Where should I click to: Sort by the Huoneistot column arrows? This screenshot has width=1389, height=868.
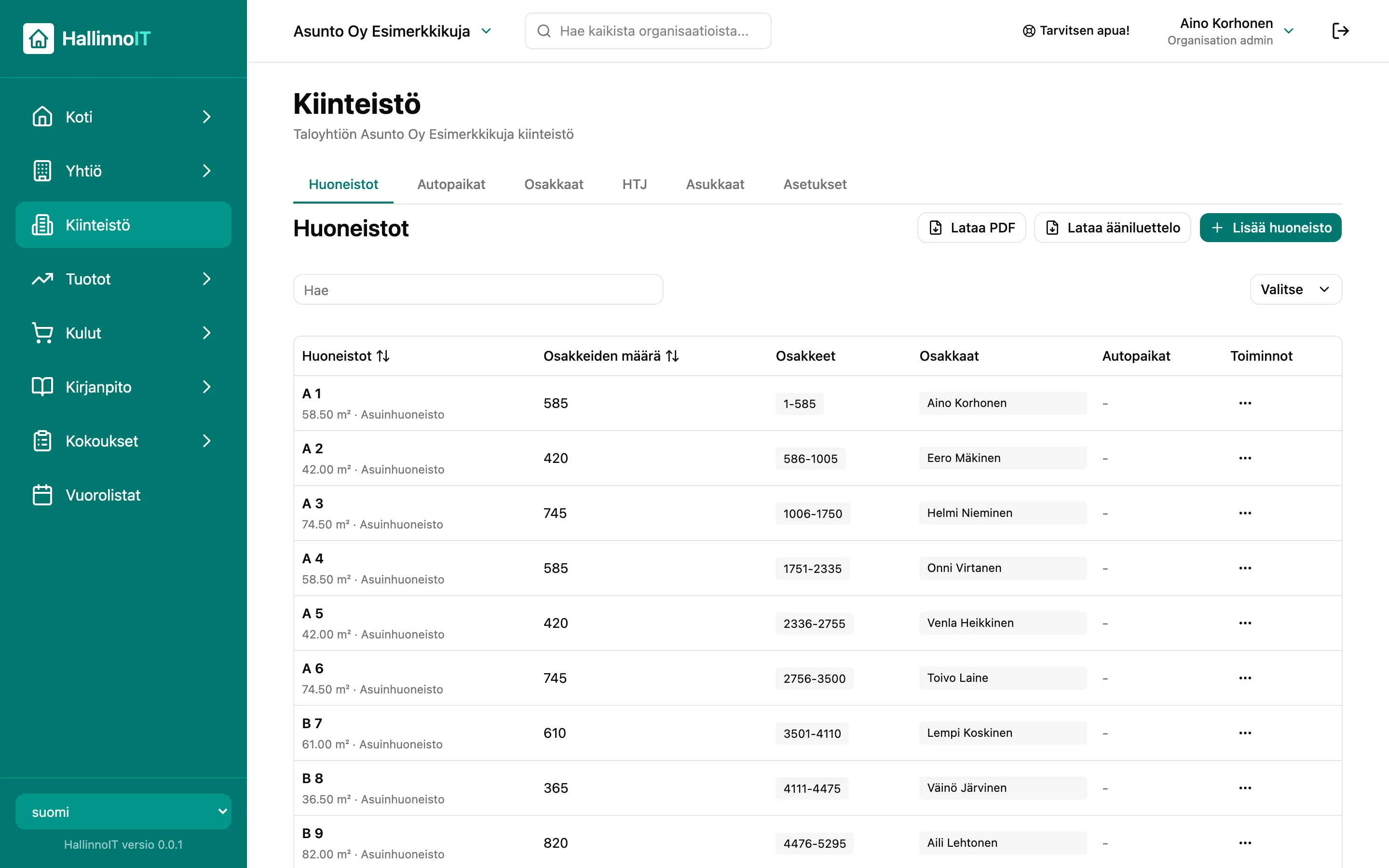383,356
